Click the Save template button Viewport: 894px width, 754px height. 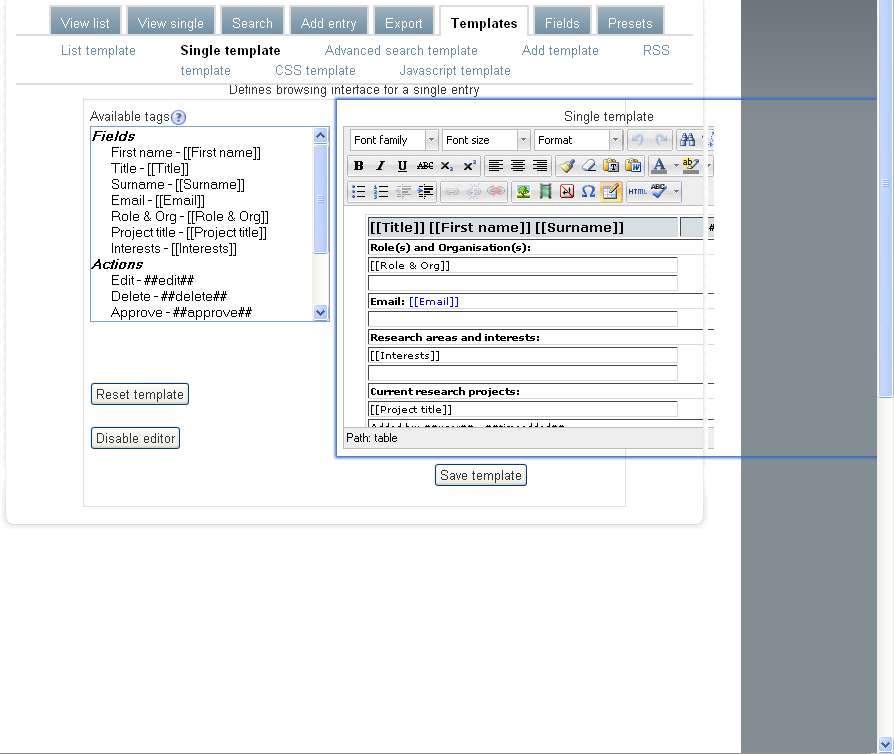(x=481, y=475)
